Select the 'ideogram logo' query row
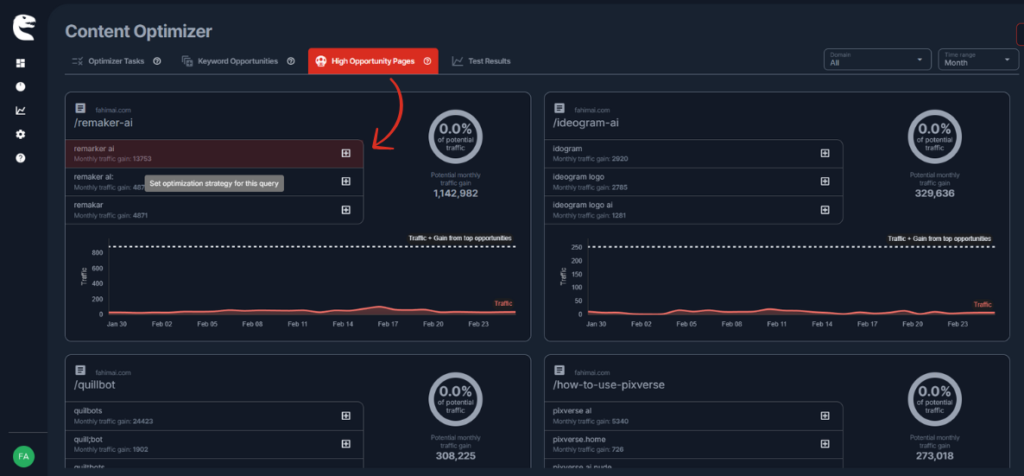The width and height of the screenshot is (1024, 476). coord(694,182)
